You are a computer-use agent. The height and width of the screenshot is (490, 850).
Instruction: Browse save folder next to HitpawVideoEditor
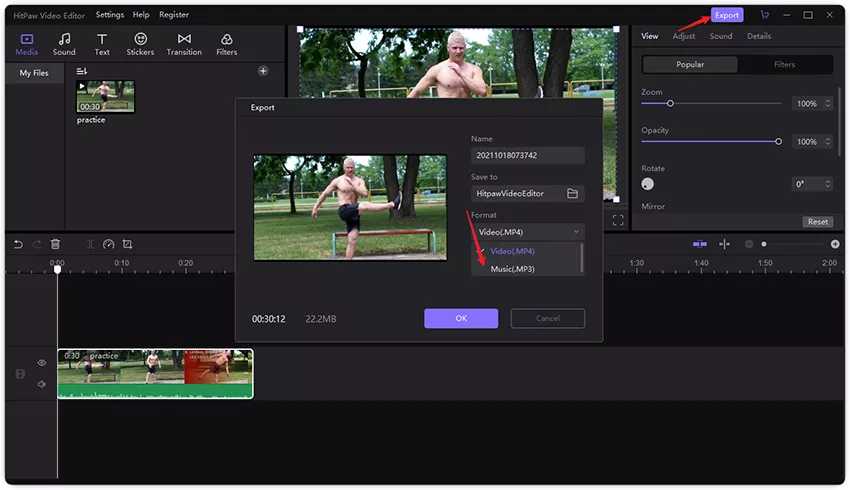point(573,193)
